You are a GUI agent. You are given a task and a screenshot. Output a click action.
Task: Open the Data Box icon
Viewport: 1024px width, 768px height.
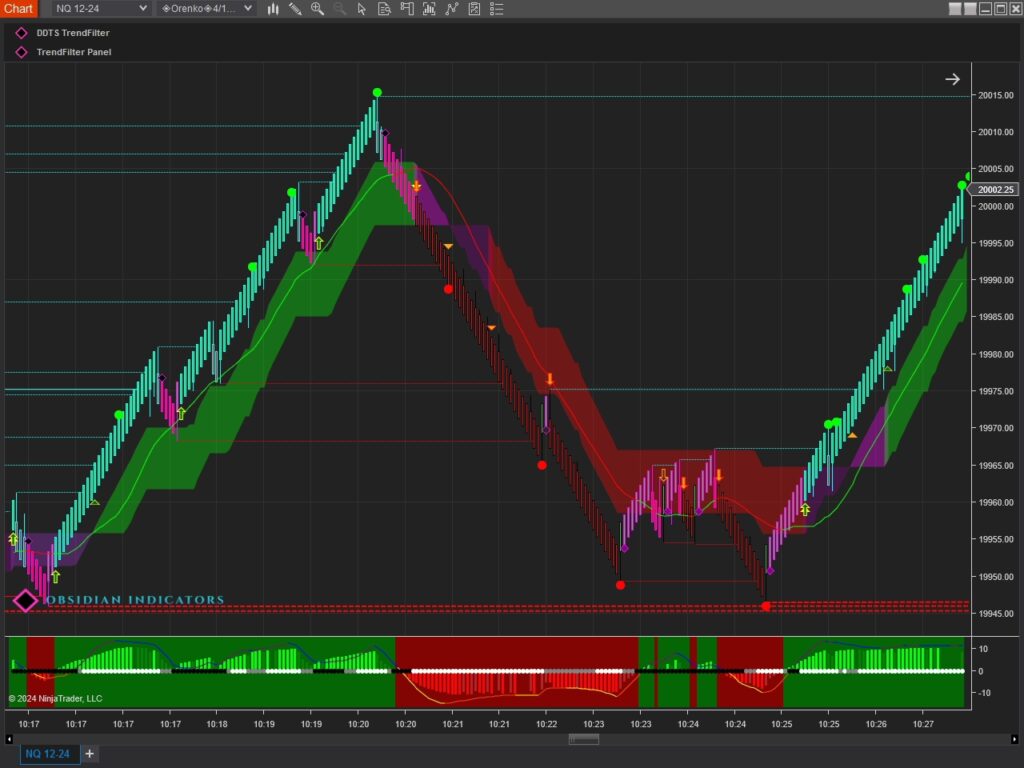[384, 9]
